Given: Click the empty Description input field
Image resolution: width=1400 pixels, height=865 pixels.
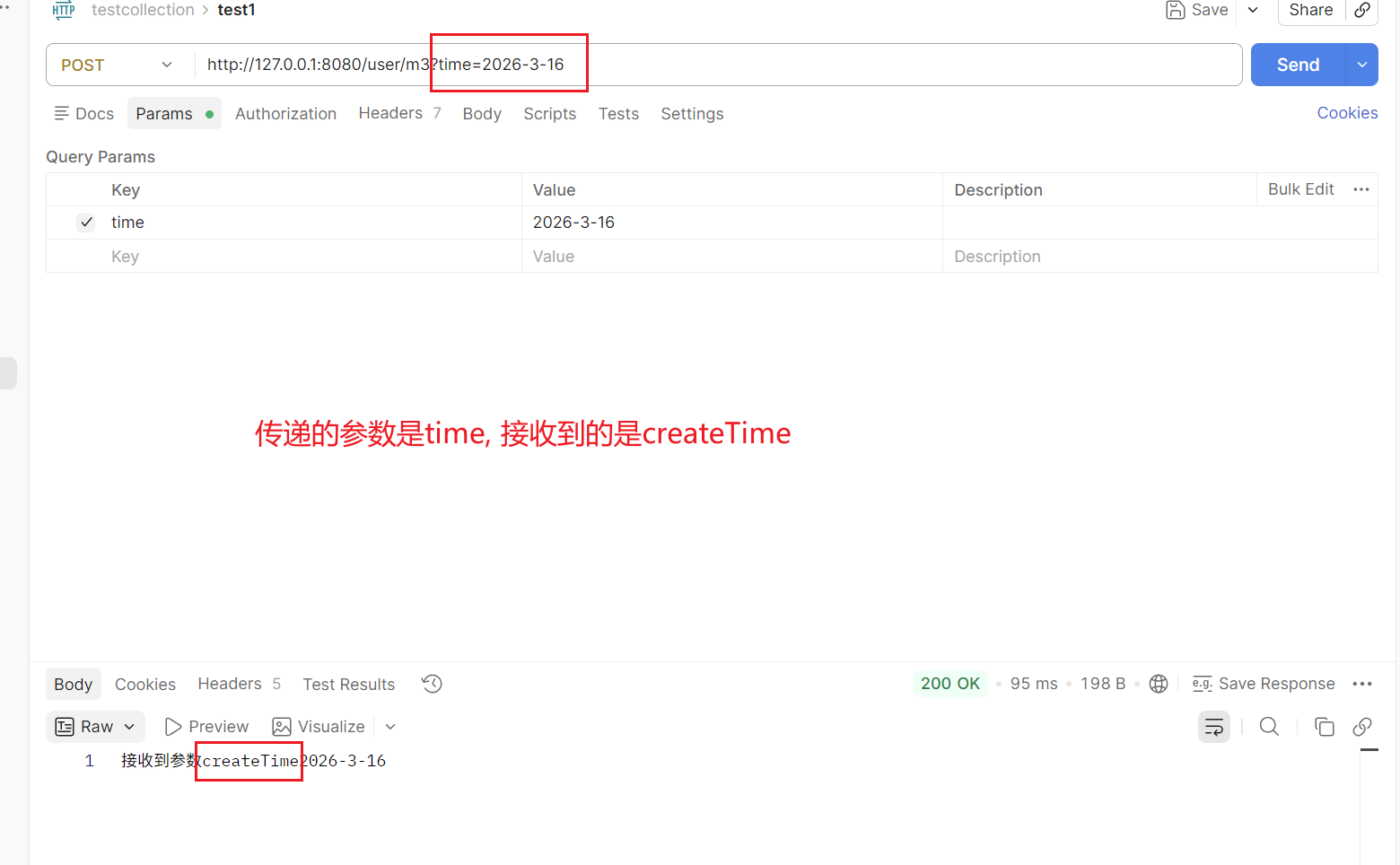Looking at the screenshot, I should pyautogui.click(x=1160, y=257).
